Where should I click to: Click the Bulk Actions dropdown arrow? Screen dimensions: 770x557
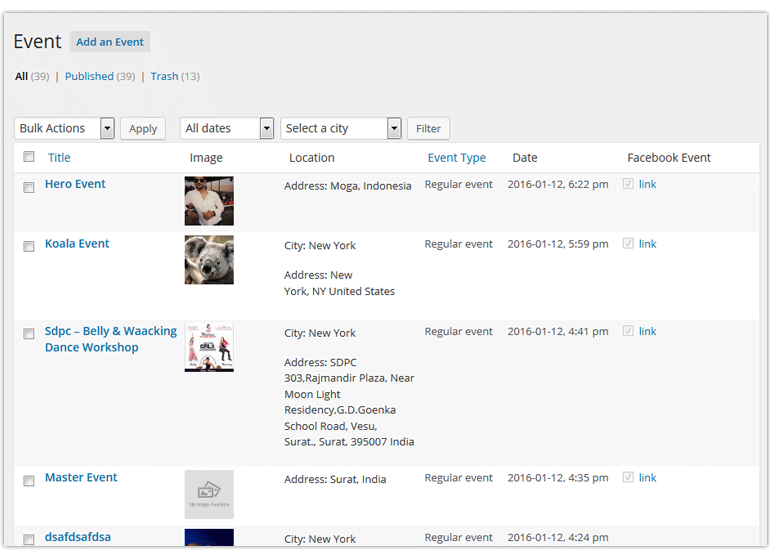(107, 129)
